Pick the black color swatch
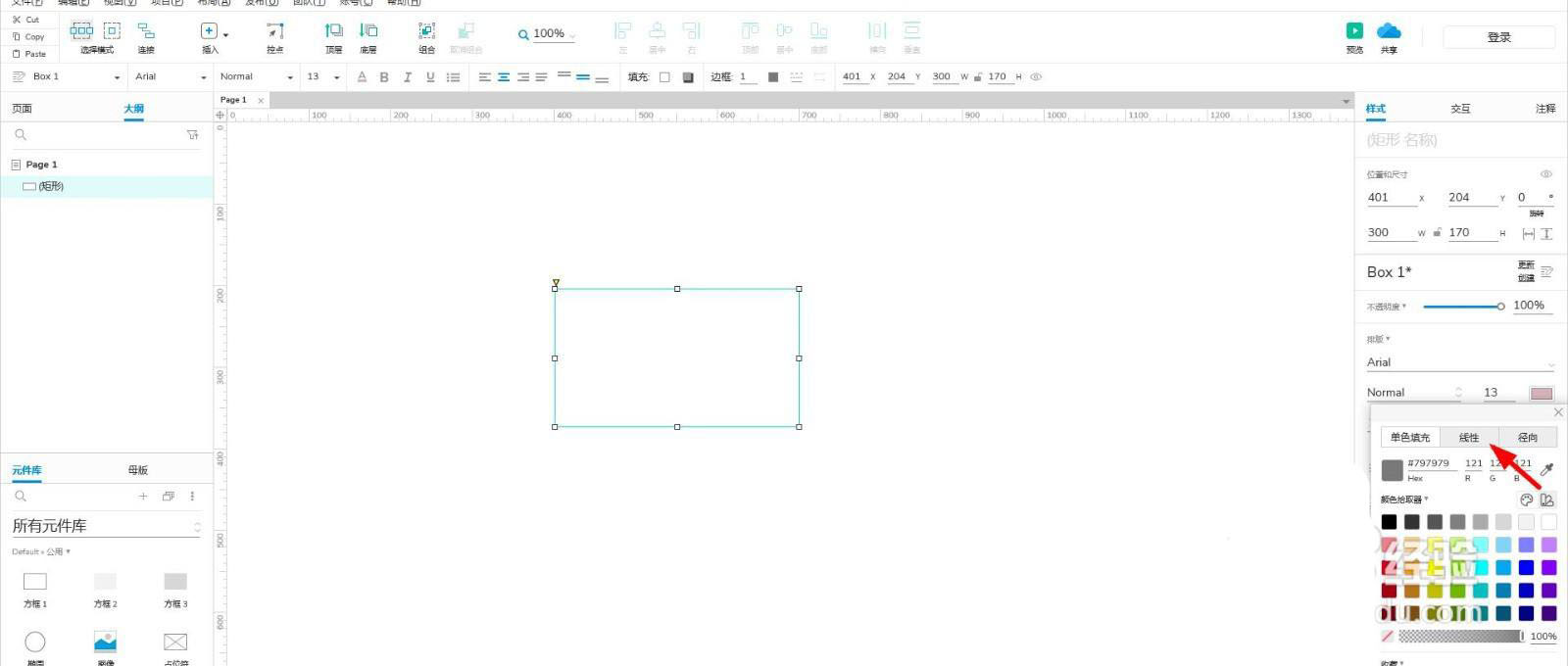Image resolution: width=1568 pixels, height=666 pixels. click(1389, 522)
